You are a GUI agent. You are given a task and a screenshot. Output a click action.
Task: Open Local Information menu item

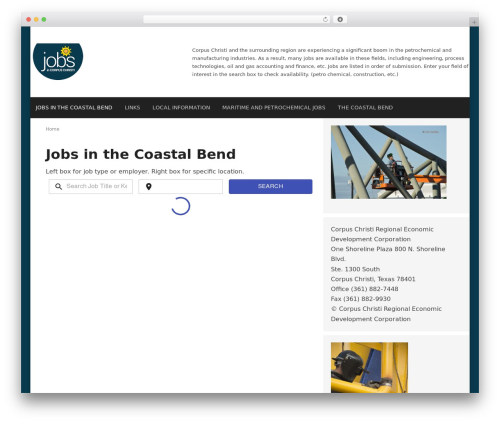point(181,108)
